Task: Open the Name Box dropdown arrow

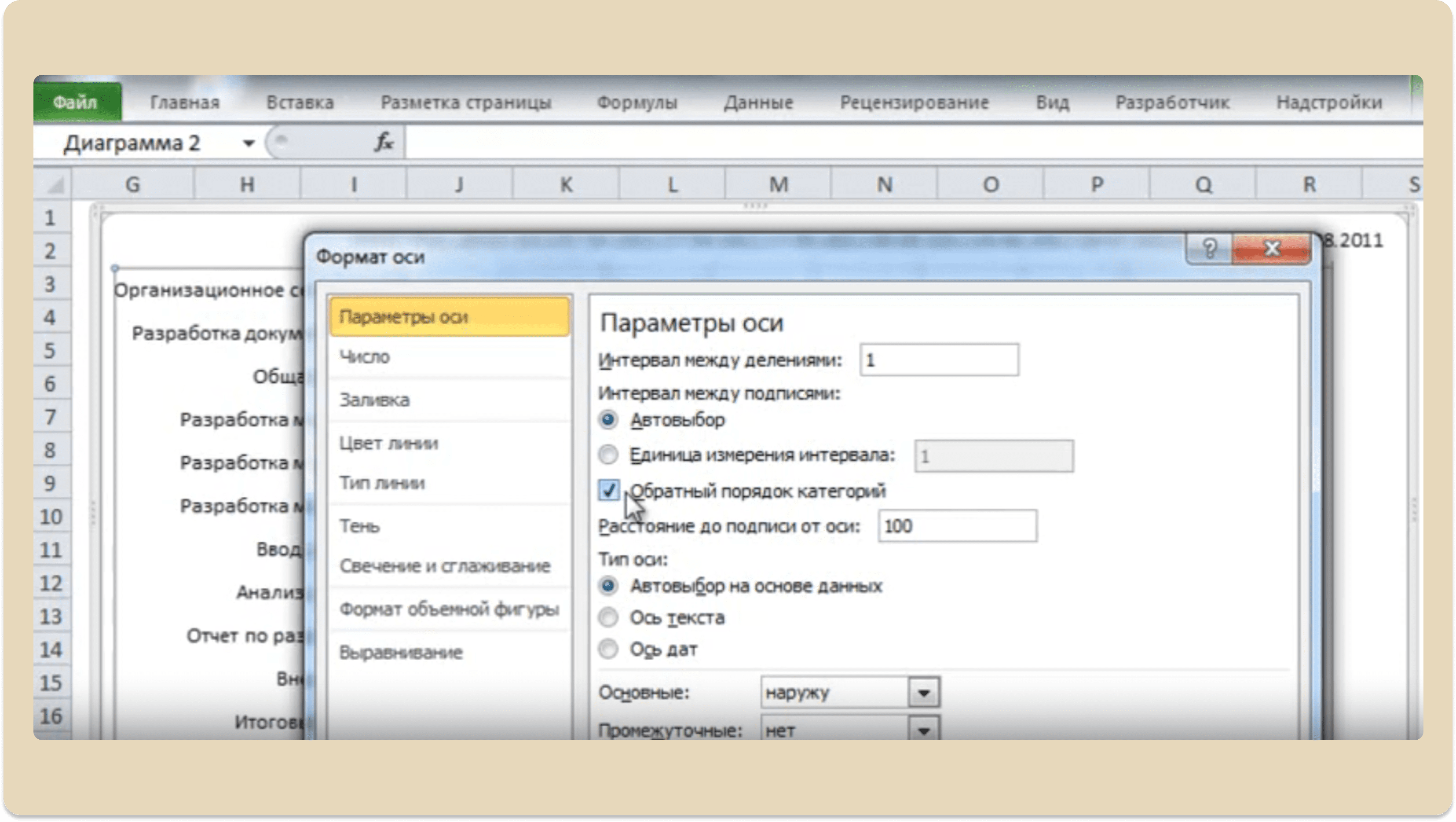Action: pos(248,143)
